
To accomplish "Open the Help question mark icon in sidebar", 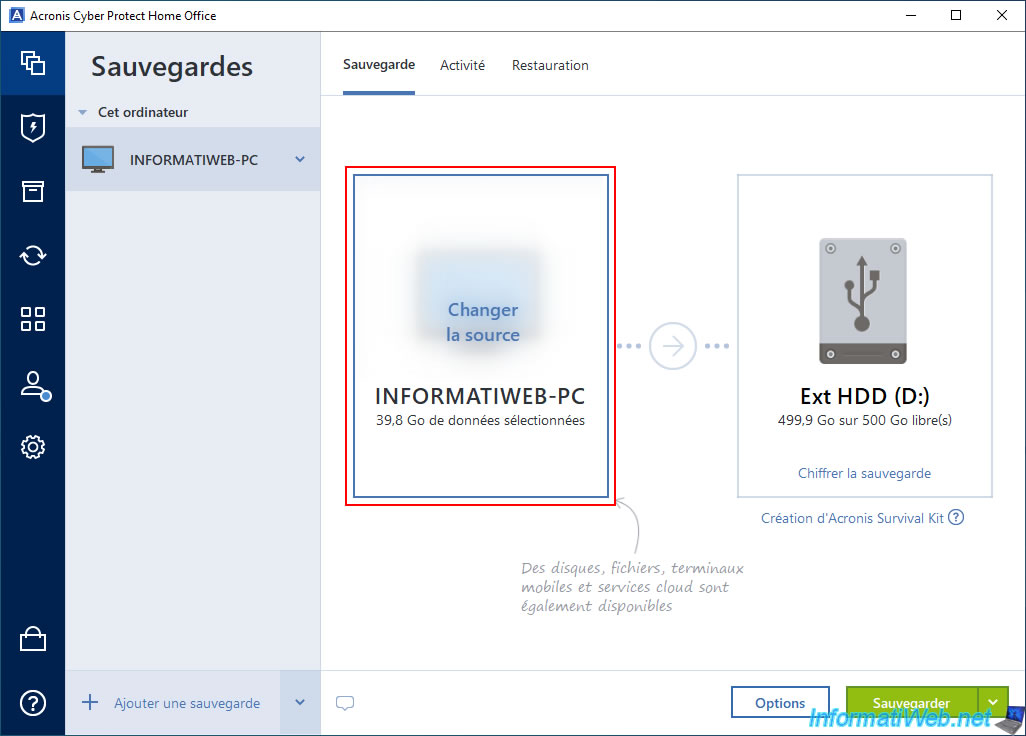I will coord(33,703).
